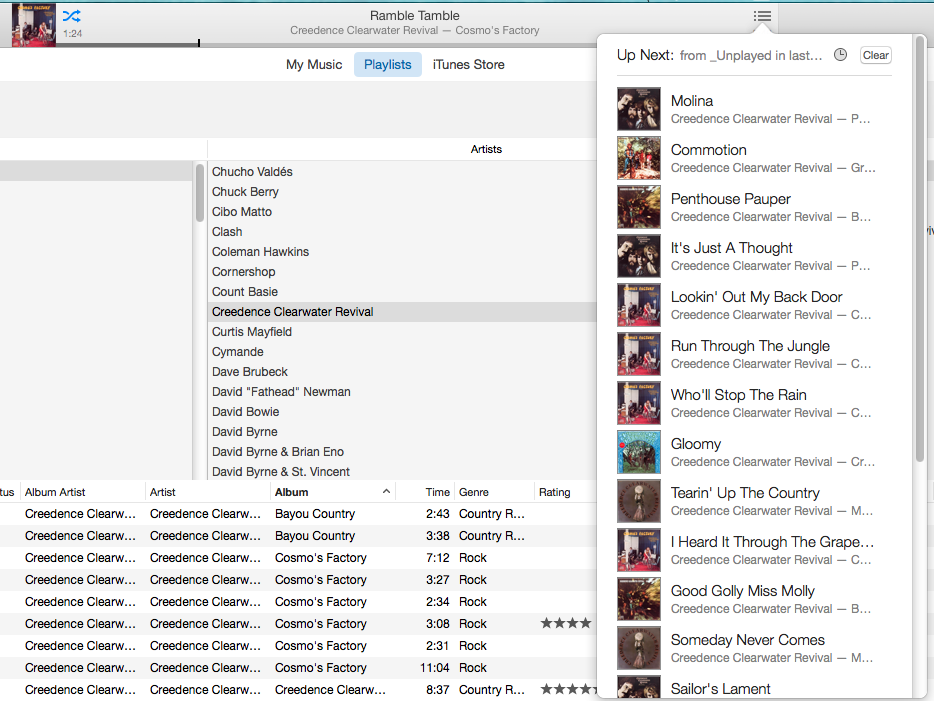Screen dimensions: 934x701
Task: Click Gloomy album artwork thumbnail
Action: [639, 452]
